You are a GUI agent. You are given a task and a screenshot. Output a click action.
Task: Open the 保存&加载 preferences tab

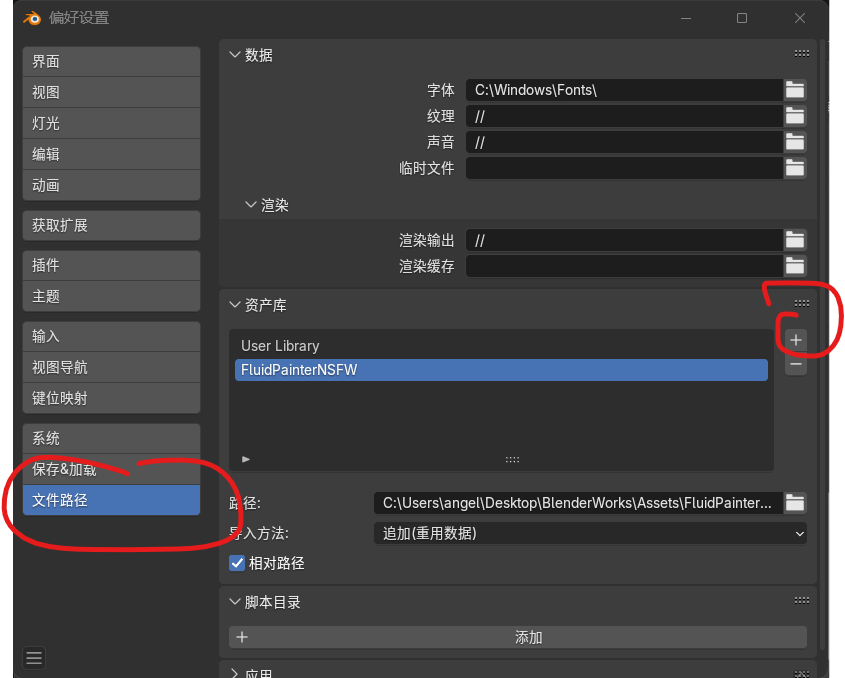[112, 469]
